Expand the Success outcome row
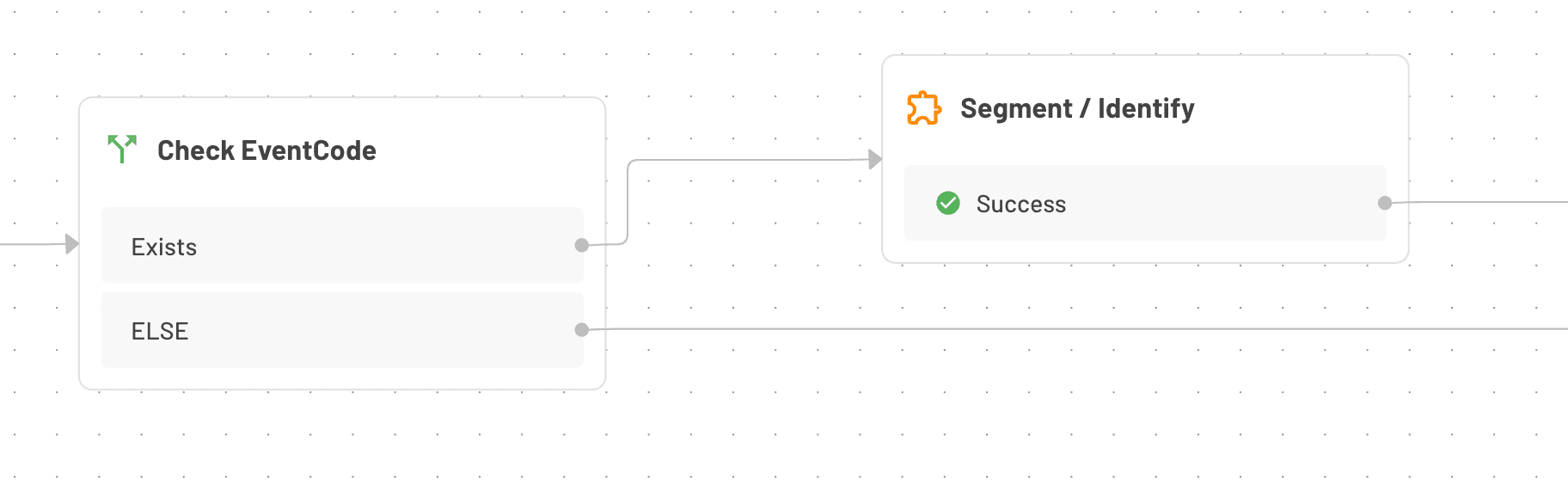 (x=1143, y=204)
